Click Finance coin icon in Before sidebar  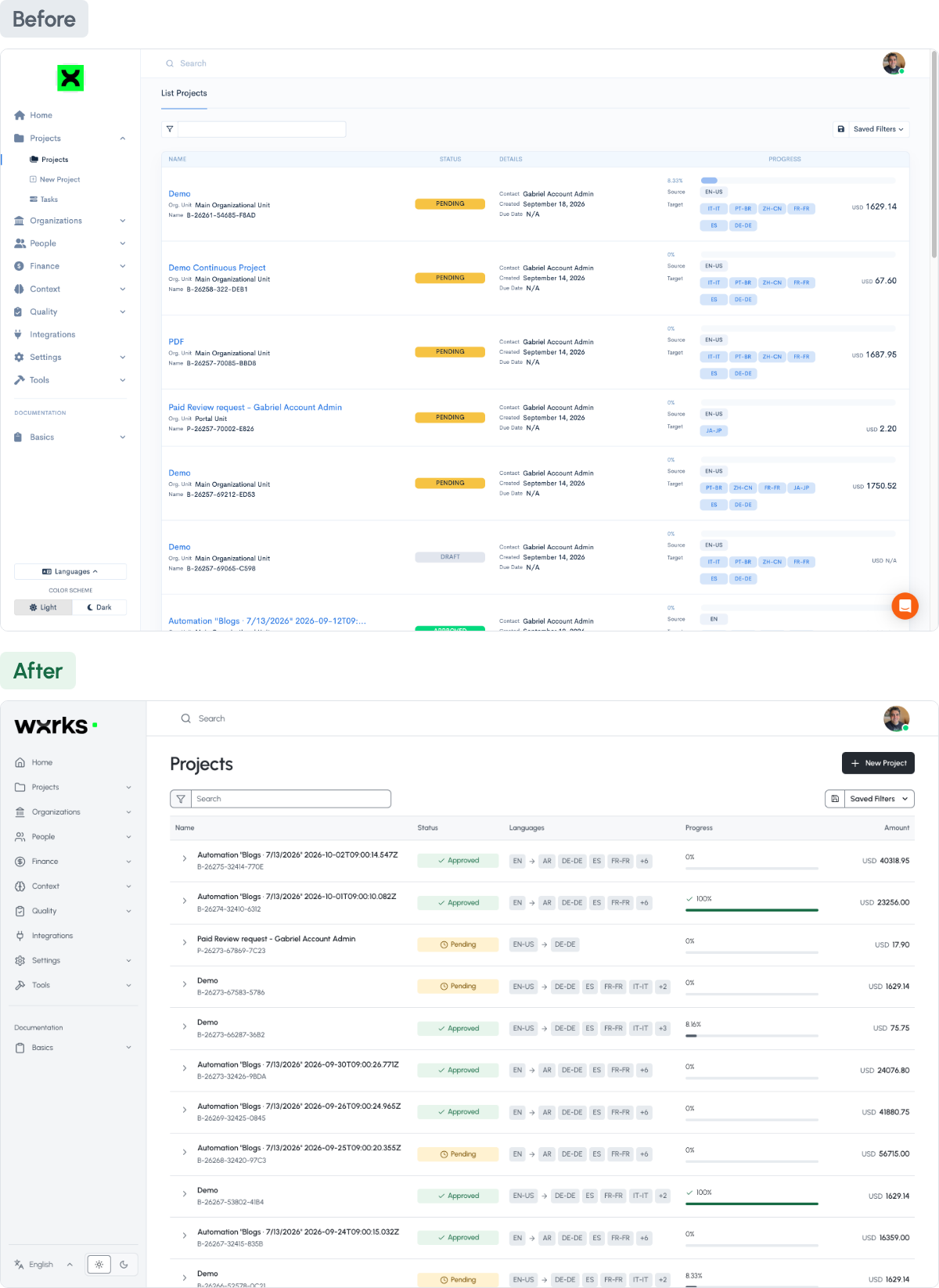(x=19, y=266)
